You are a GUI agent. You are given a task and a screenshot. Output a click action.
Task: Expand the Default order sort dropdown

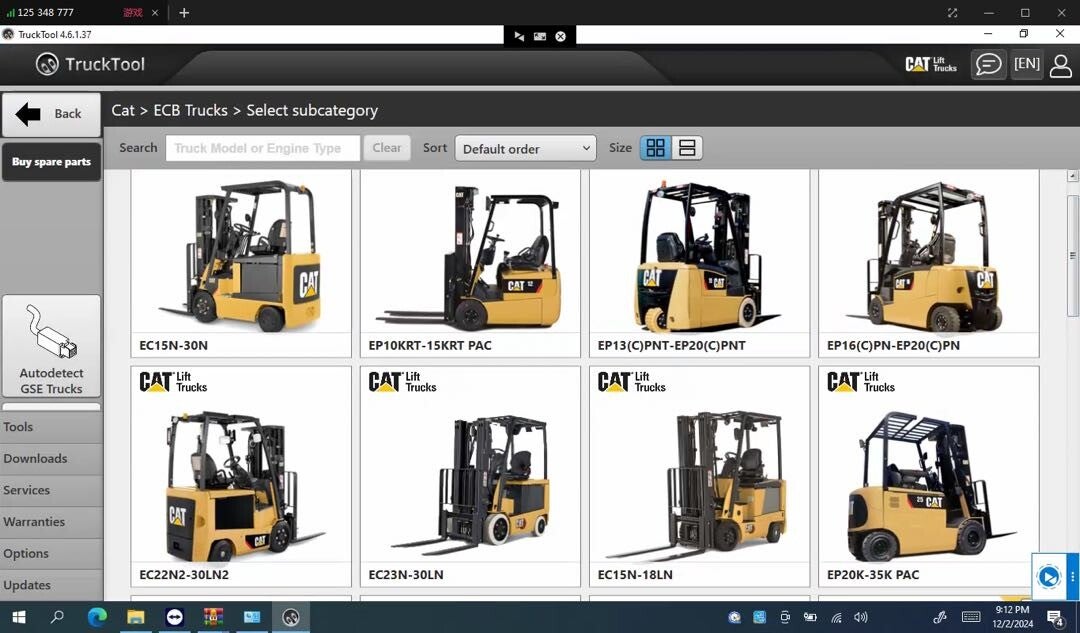coord(525,149)
